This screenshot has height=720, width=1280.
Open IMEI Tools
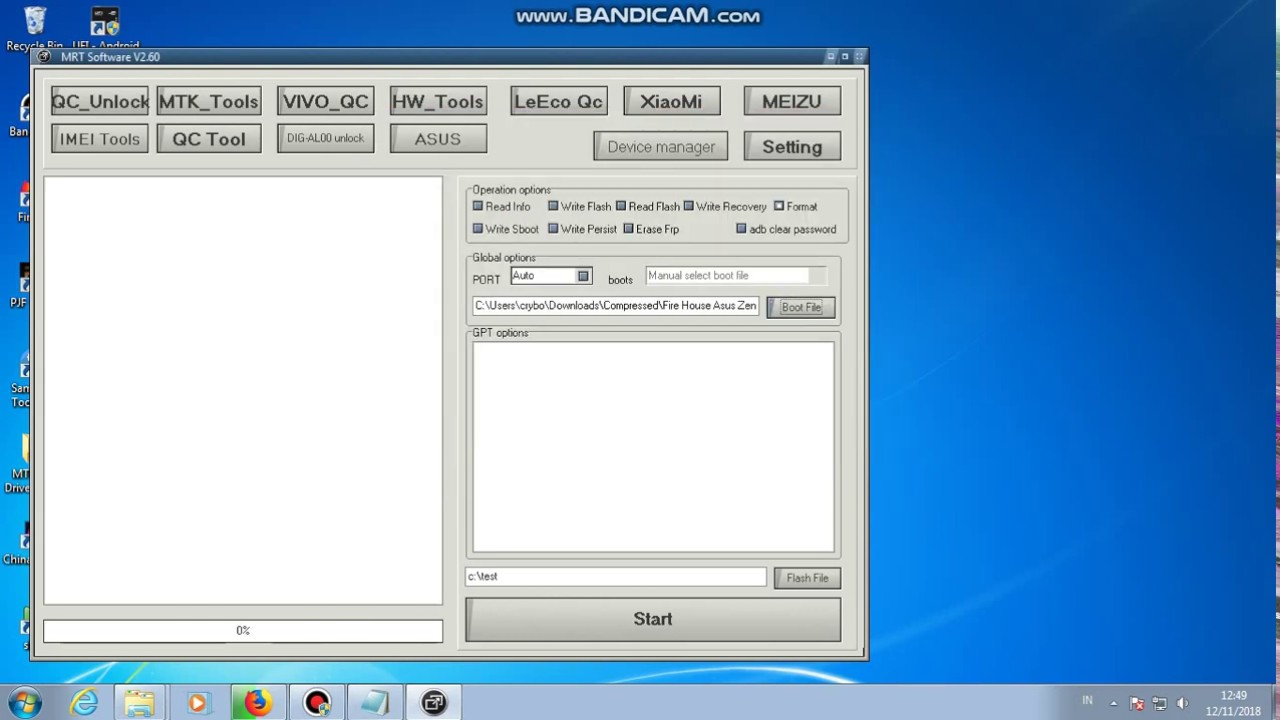click(x=100, y=139)
